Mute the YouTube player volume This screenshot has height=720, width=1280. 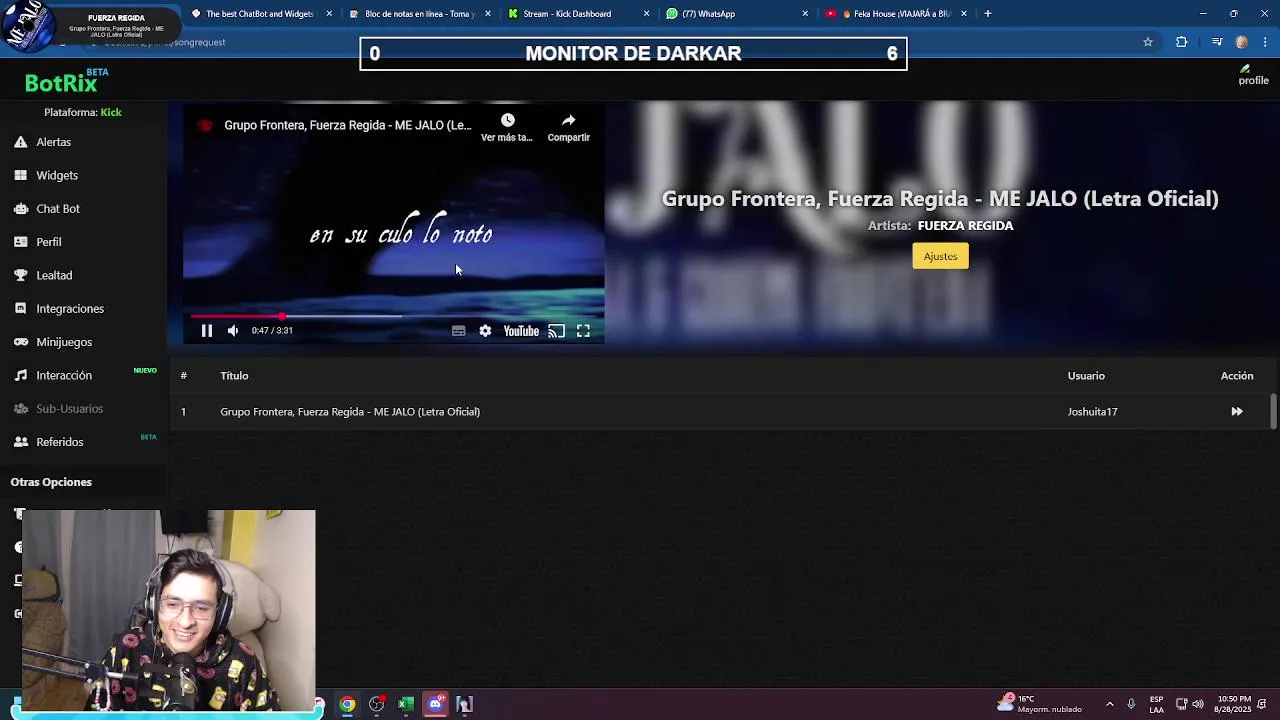click(x=233, y=331)
